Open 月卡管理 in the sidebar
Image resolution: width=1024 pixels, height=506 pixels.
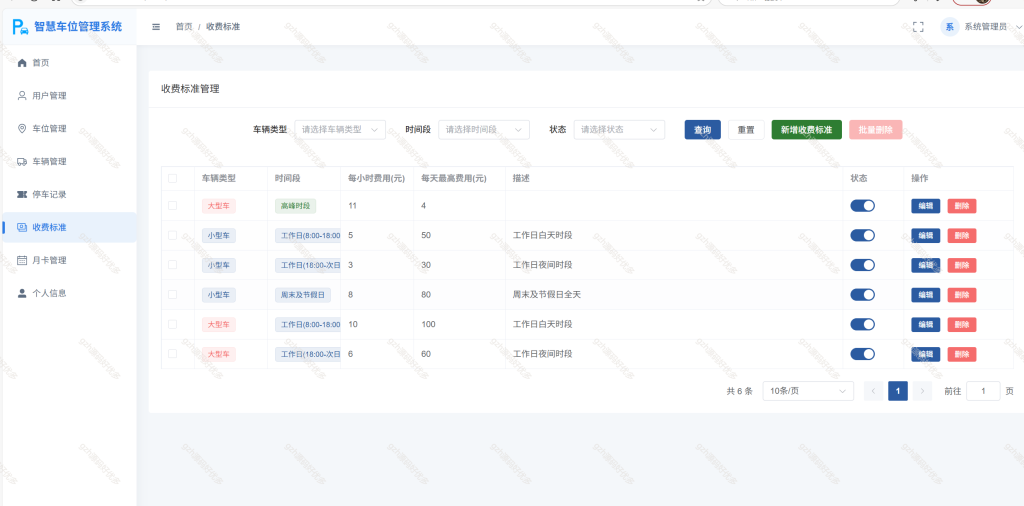[x=69, y=260]
